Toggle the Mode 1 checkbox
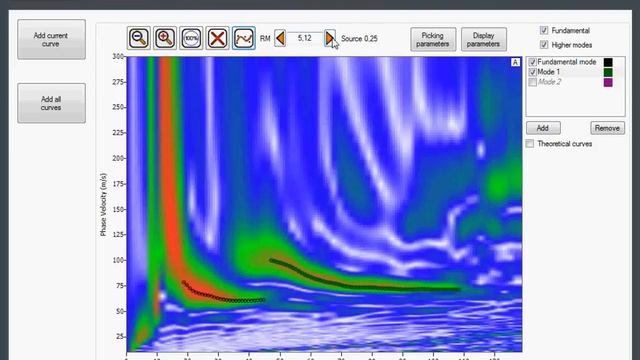 point(532,72)
